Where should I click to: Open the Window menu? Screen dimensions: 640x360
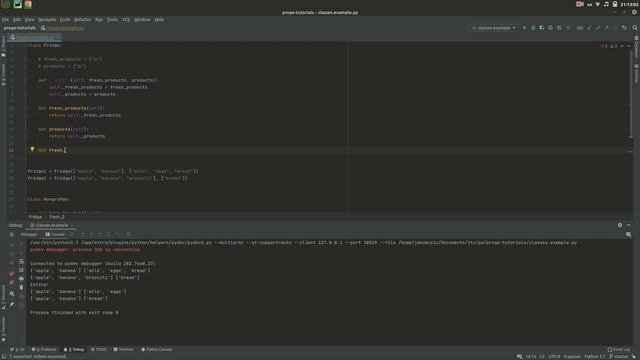[x=142, y=20]
